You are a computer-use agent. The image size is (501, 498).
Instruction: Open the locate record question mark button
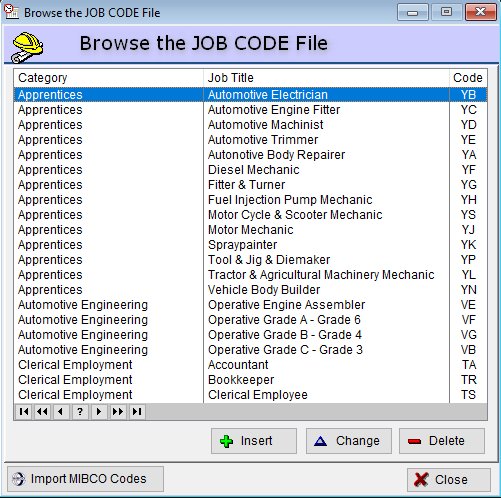point(80,412)
